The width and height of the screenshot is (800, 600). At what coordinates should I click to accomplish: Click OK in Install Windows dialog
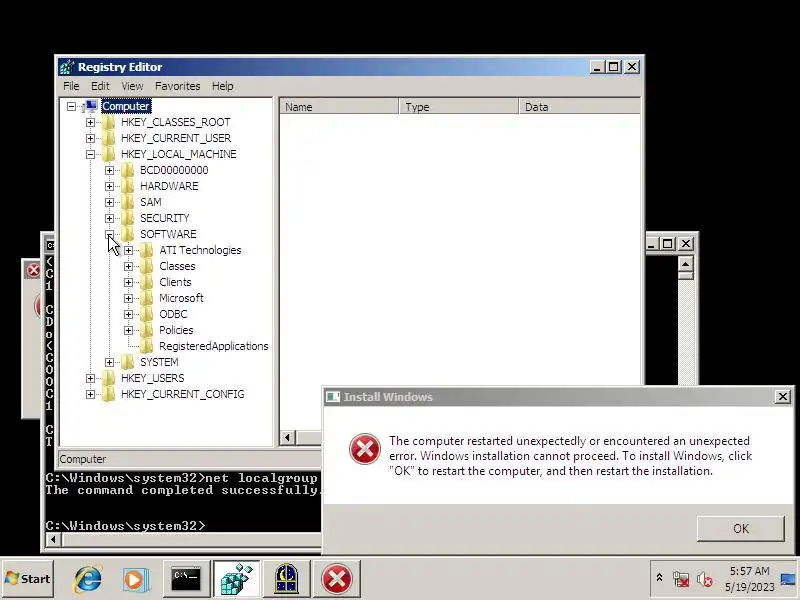point(741,529)
